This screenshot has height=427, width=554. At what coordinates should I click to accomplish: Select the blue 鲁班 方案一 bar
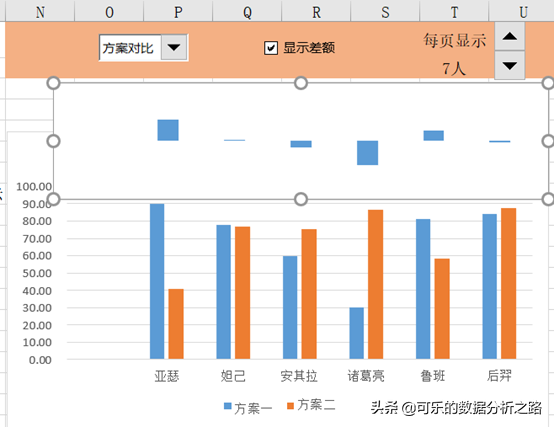coord(423,289)
